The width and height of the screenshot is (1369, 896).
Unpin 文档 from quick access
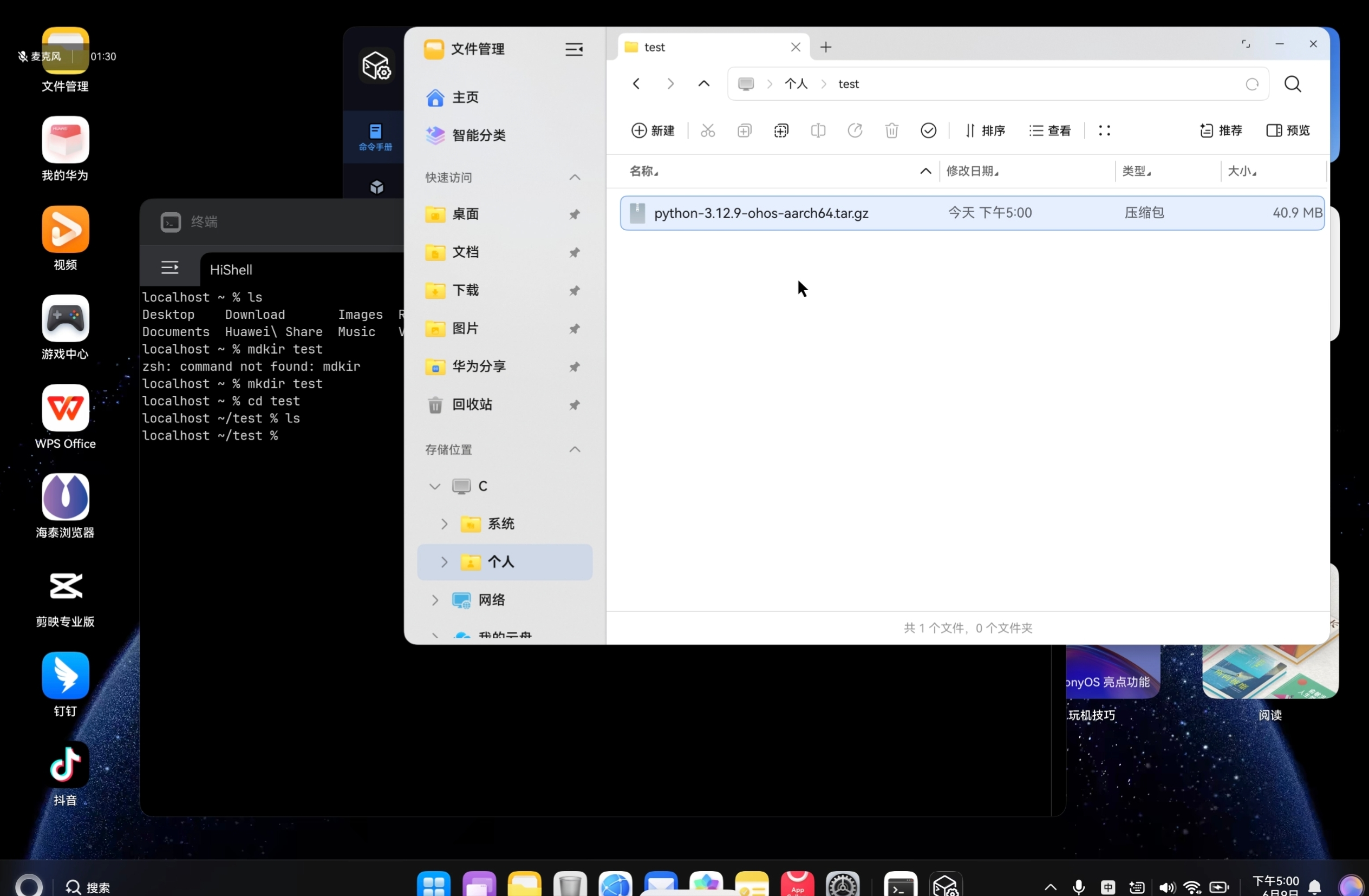pos(574,252)
